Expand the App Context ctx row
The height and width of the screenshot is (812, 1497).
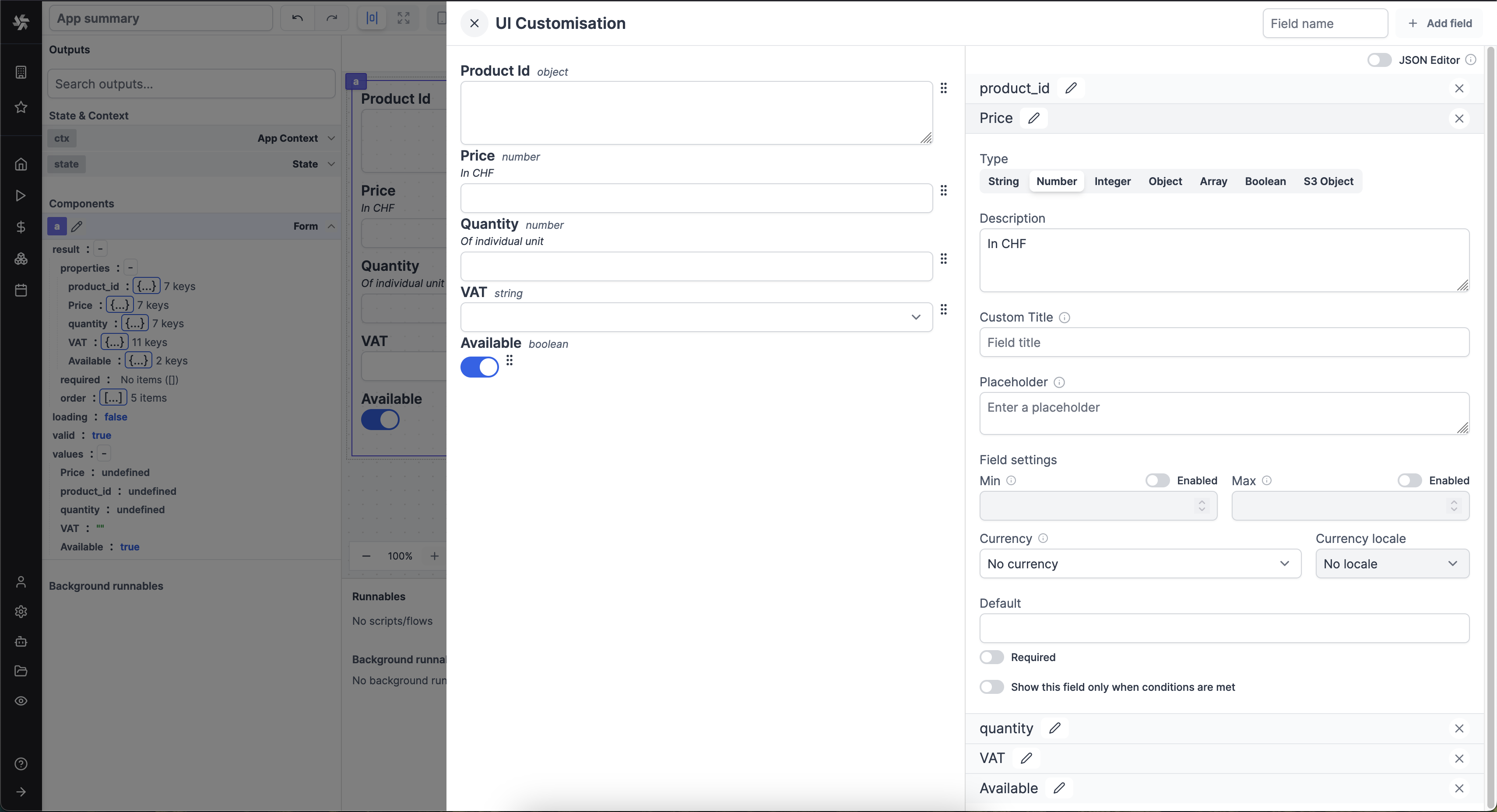coord(191,138)
